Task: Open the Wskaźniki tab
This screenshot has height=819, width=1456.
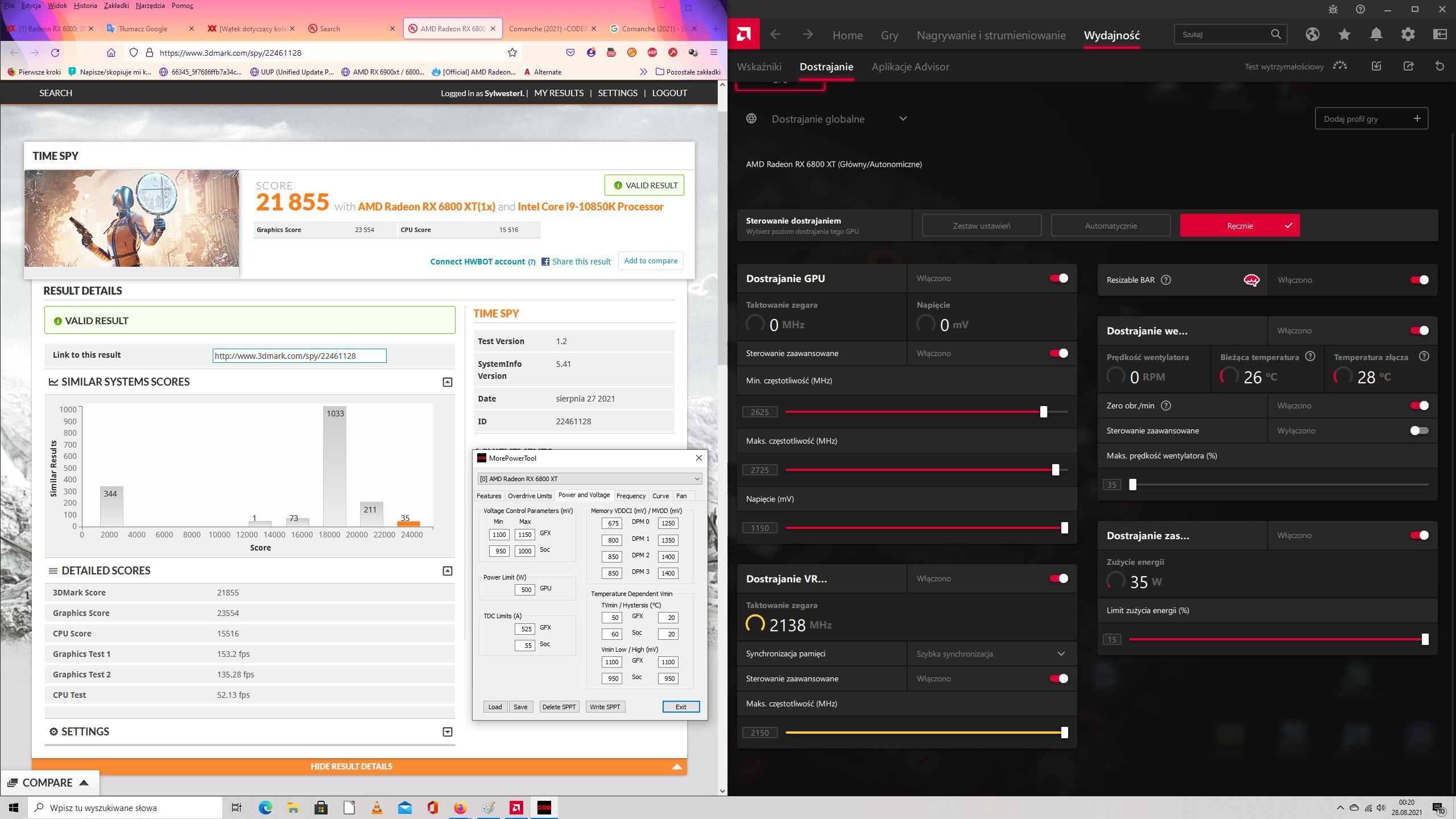Action: (x=759, y=67)
